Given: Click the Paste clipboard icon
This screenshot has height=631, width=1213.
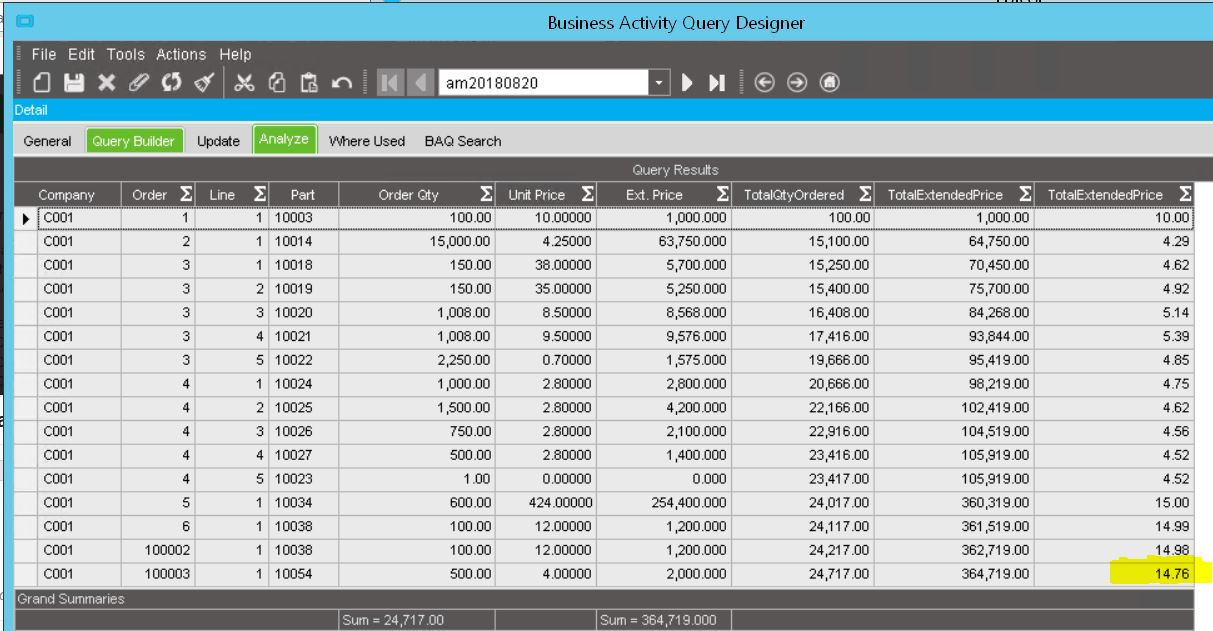Looking at the screenshot, I should point(309,83).
